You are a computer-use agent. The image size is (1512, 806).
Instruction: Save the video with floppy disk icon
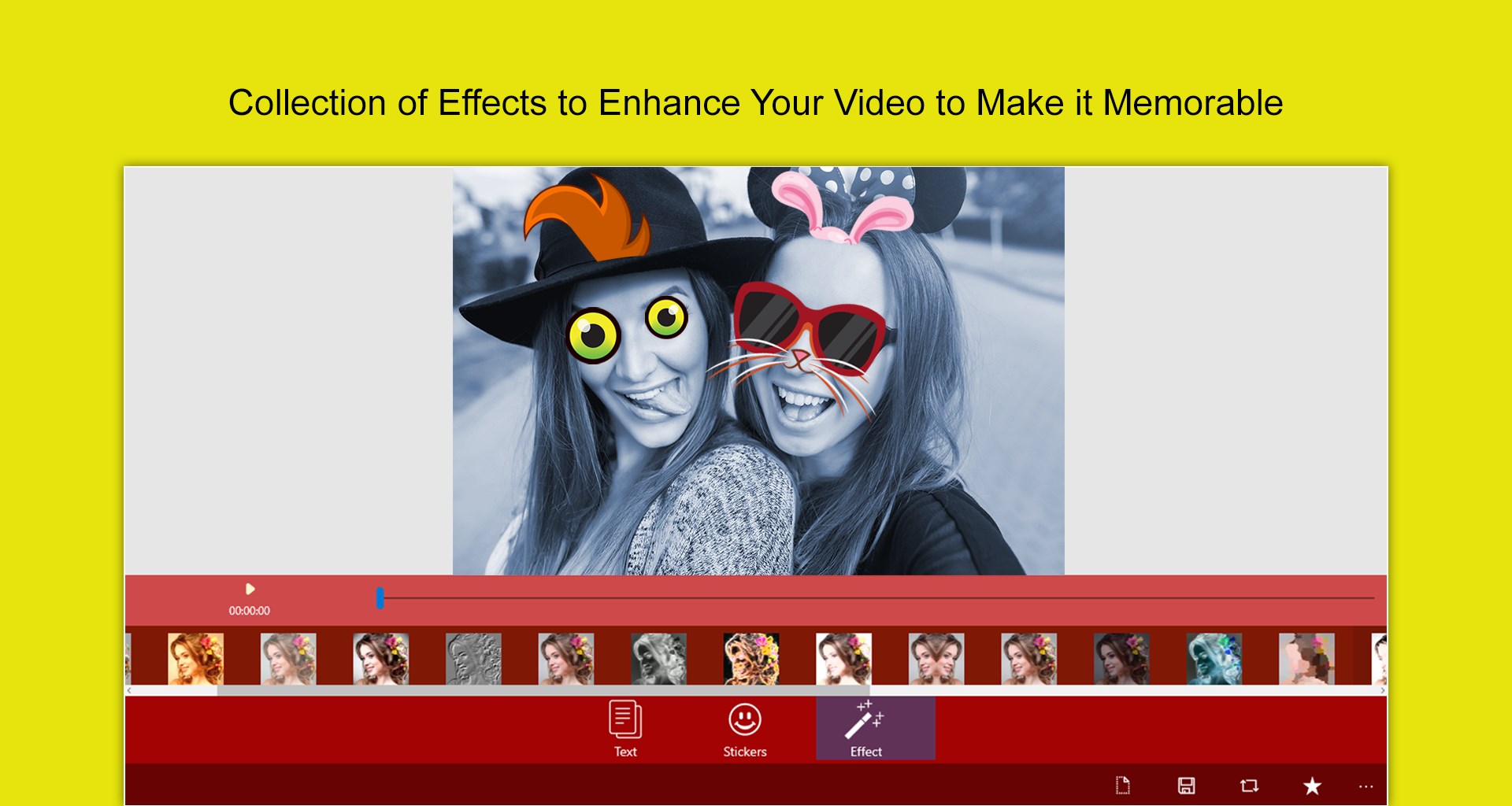(1186, 786)
